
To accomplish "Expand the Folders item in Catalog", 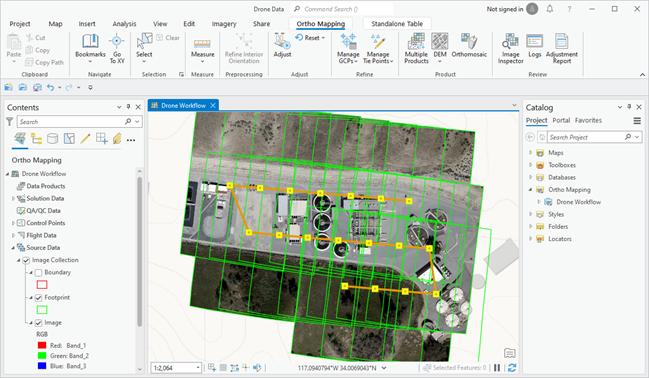I will (x=531, y=226).
